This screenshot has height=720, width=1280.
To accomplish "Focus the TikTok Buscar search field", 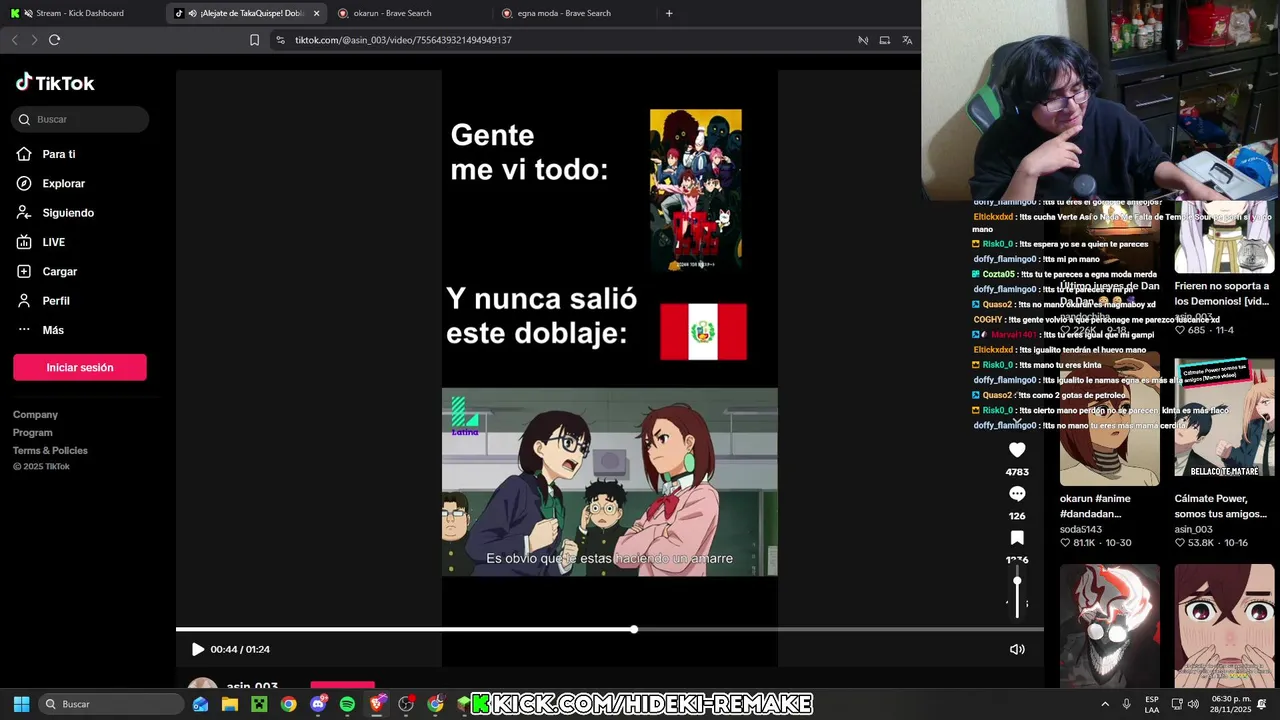I will [80, 119].
